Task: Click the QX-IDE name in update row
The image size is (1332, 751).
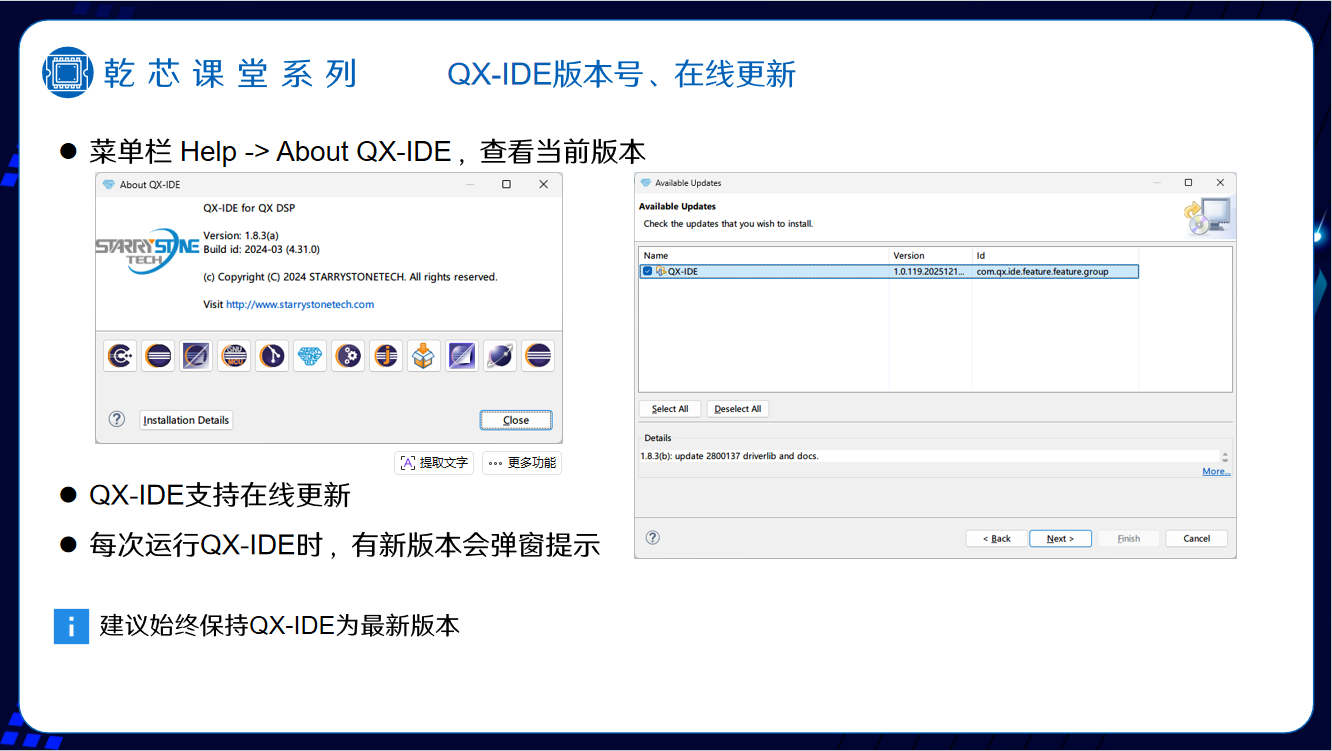Action: tap(683, 271)
